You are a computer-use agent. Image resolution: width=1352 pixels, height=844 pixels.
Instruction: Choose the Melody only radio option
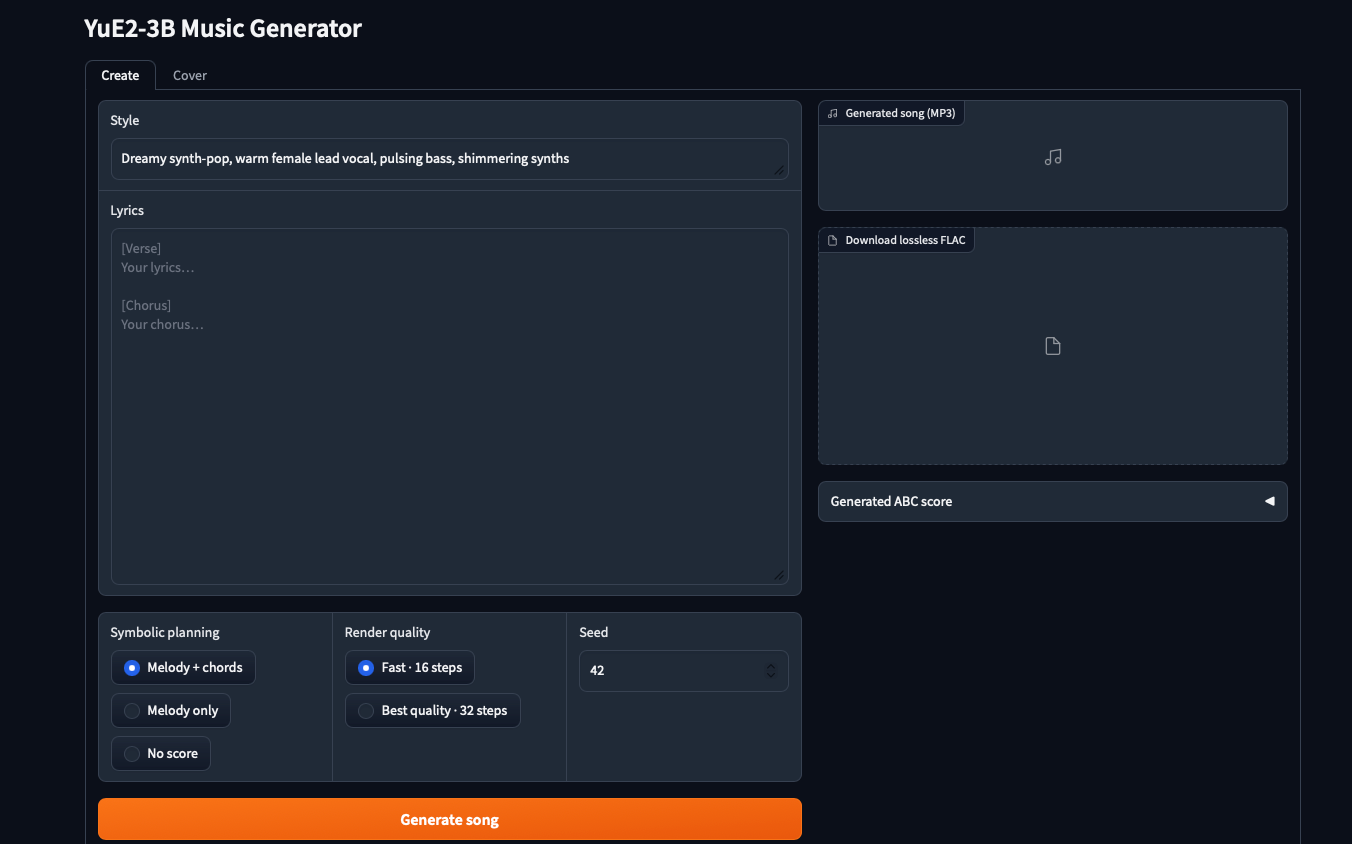click(171, 711)
